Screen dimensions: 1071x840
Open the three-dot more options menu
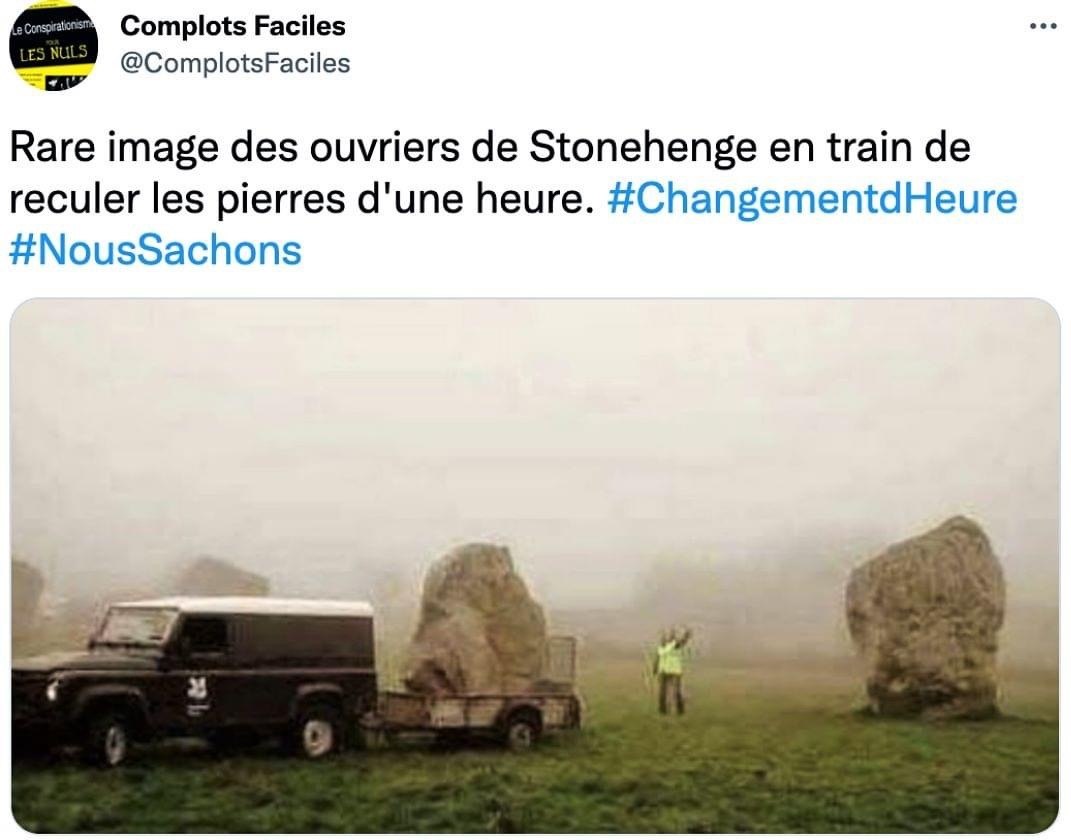tap(1042, 26)
